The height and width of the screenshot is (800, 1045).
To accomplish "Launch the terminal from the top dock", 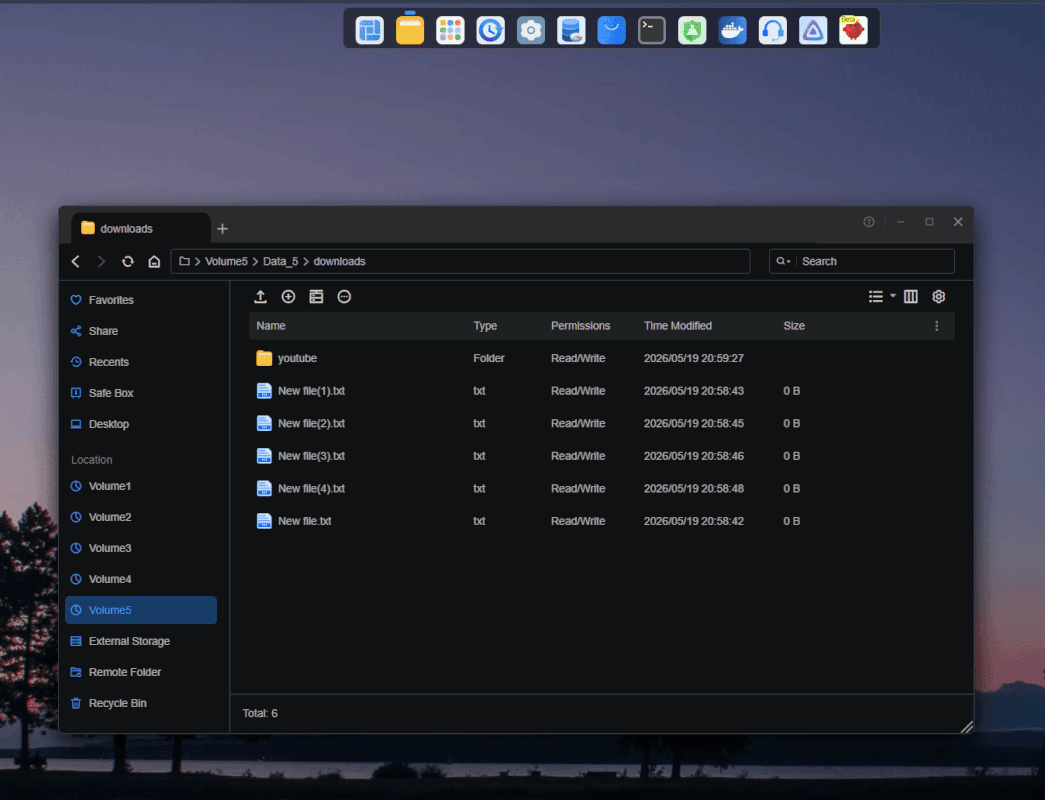I will [652, 30].
